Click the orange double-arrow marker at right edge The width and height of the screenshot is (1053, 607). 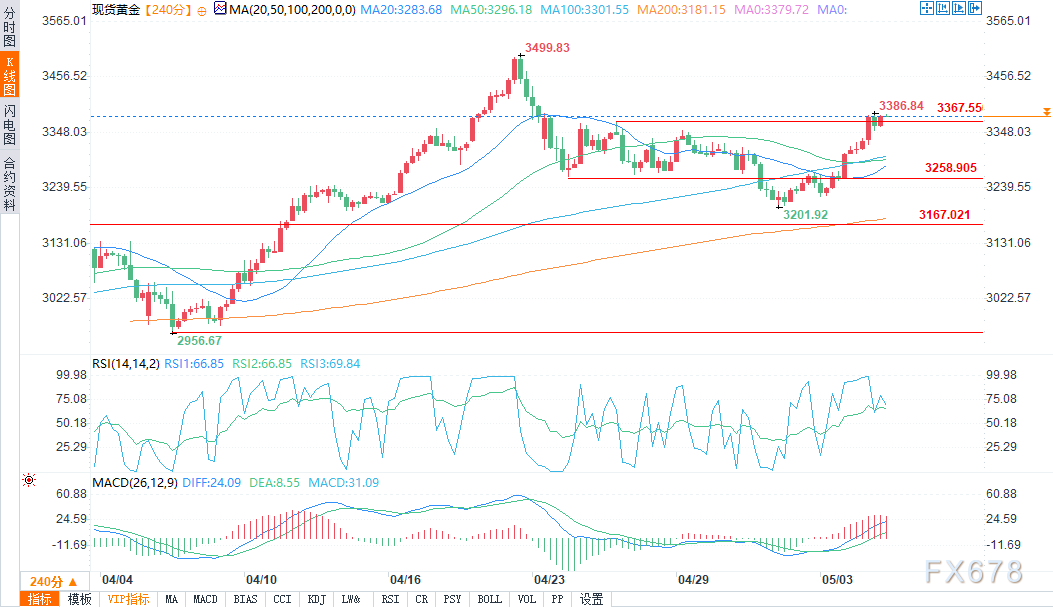(x=1046, y=111)
